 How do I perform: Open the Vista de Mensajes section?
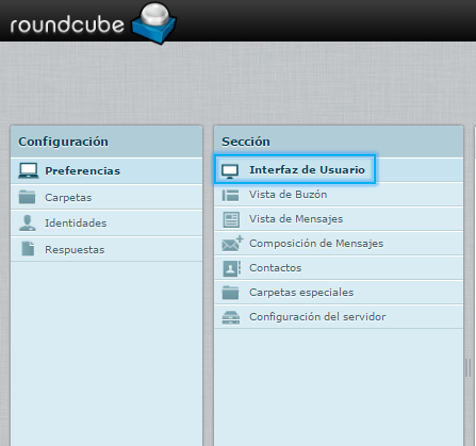[x=339, y=219]
